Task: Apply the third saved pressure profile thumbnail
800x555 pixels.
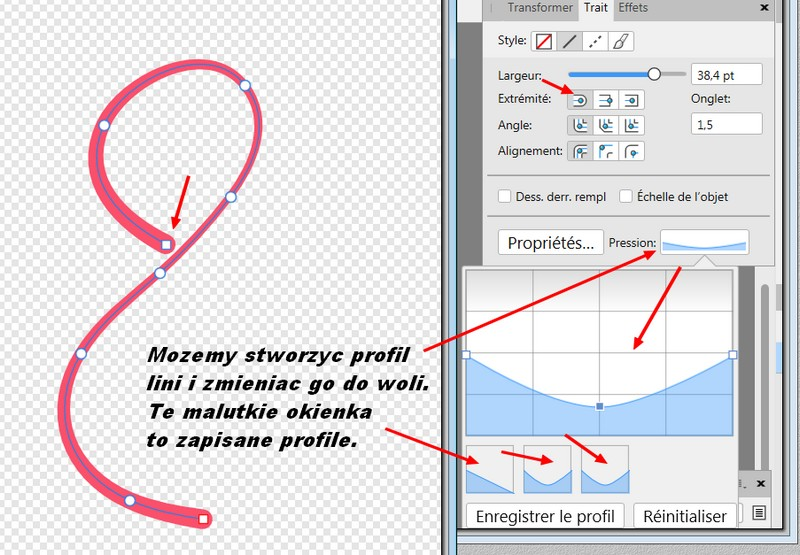Action: pos(605,469)
